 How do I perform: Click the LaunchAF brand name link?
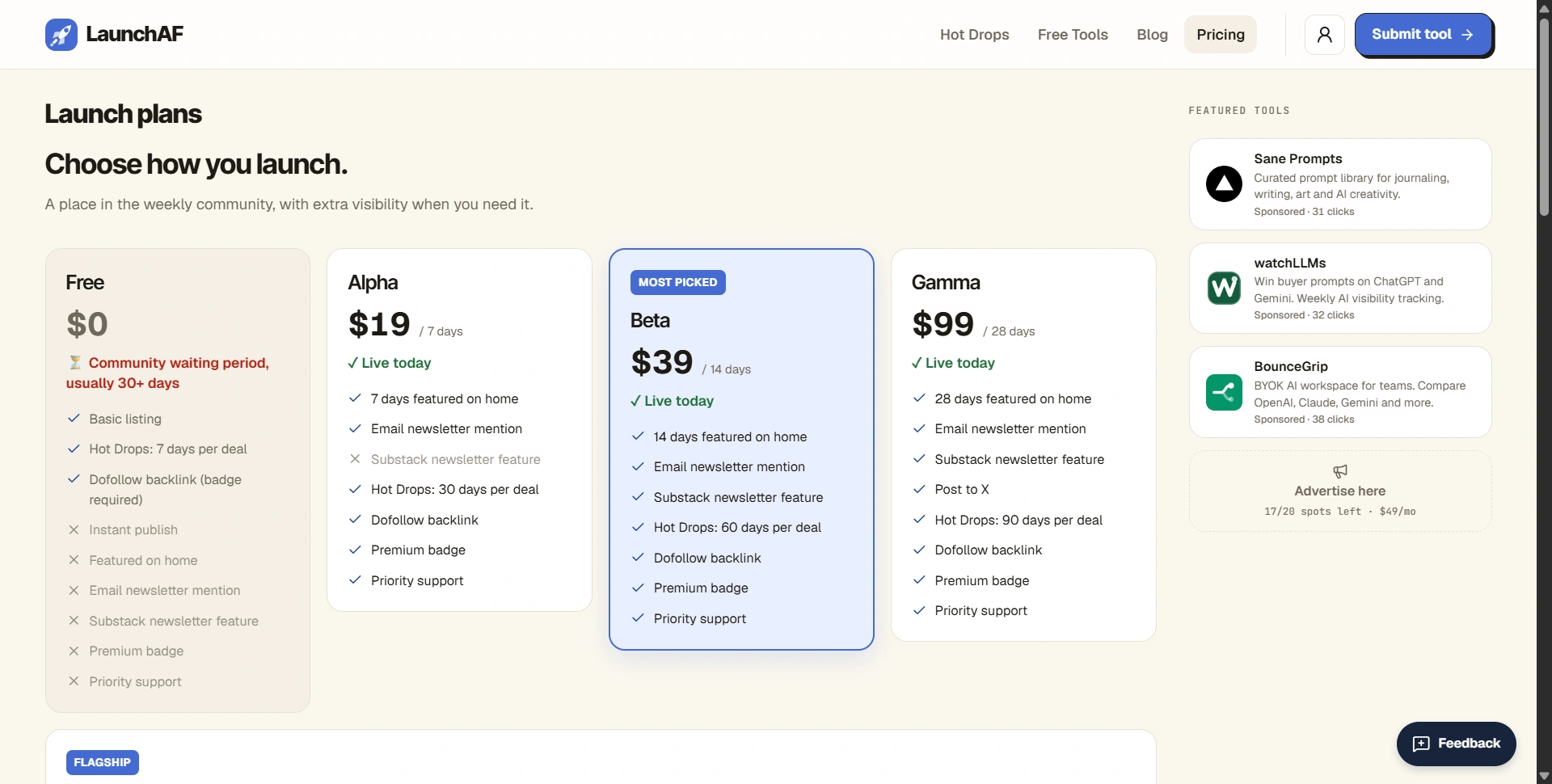click(x=135, y=34)
